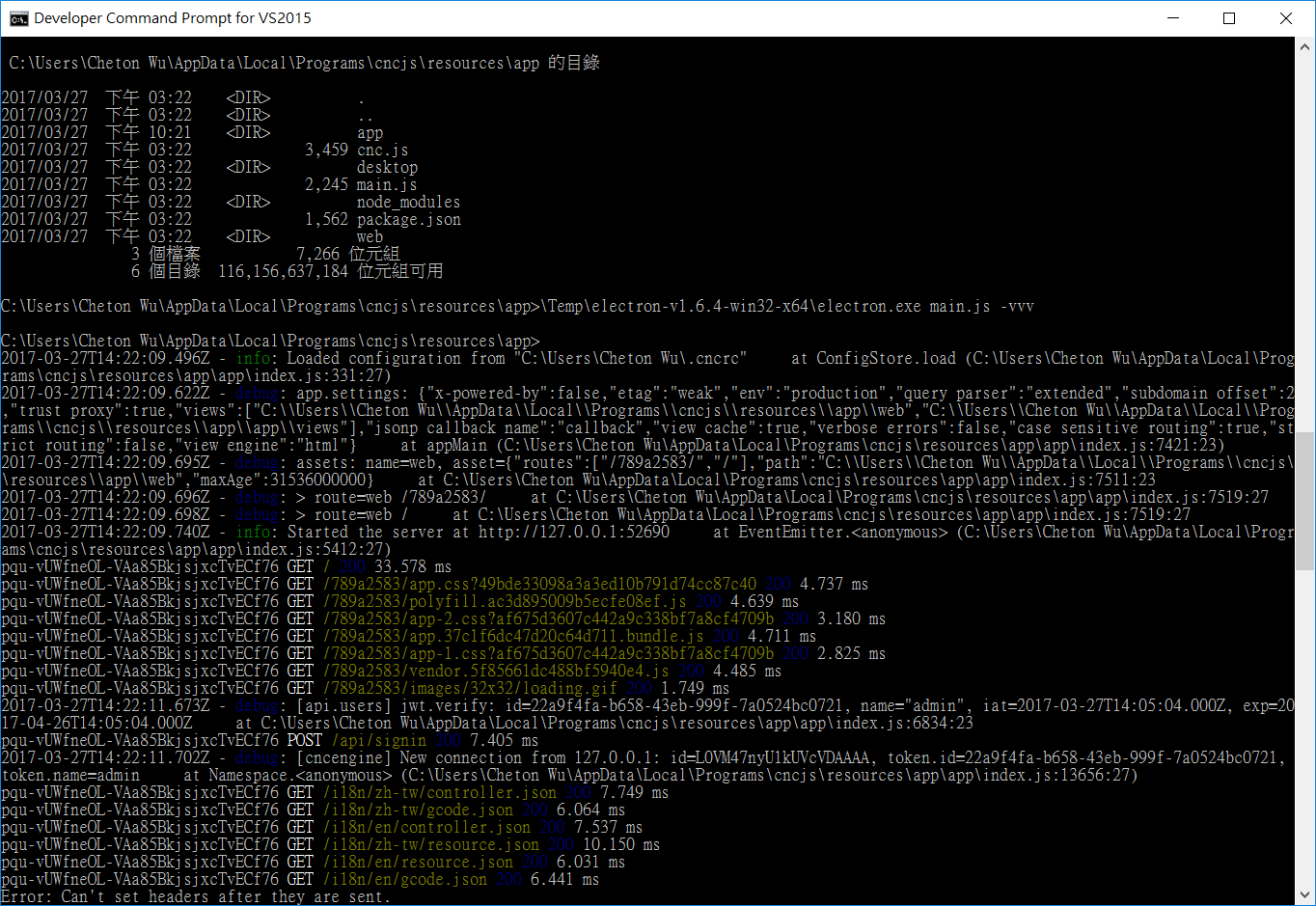
Task: Click the window title text 'Developer Command Prompt for VS2015'
Action: [x=173, y=18]
